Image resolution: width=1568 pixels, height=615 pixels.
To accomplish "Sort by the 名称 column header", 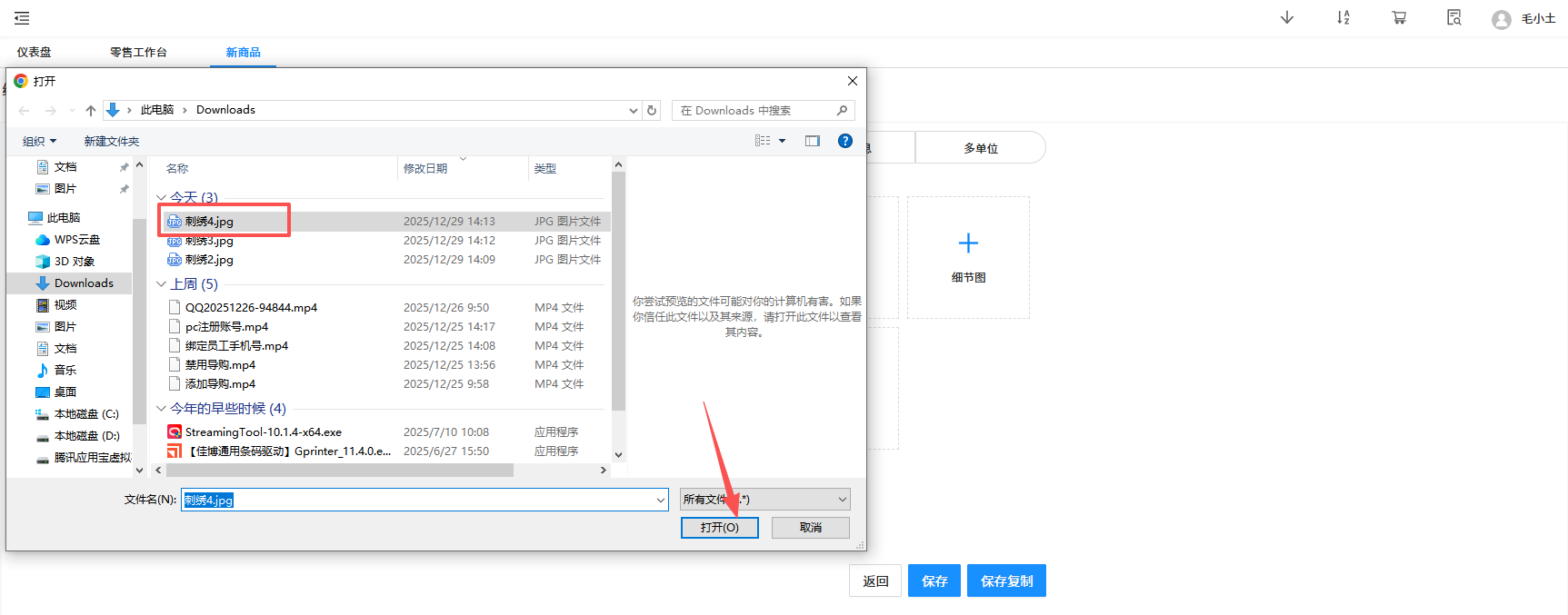I will pos(177,169).
